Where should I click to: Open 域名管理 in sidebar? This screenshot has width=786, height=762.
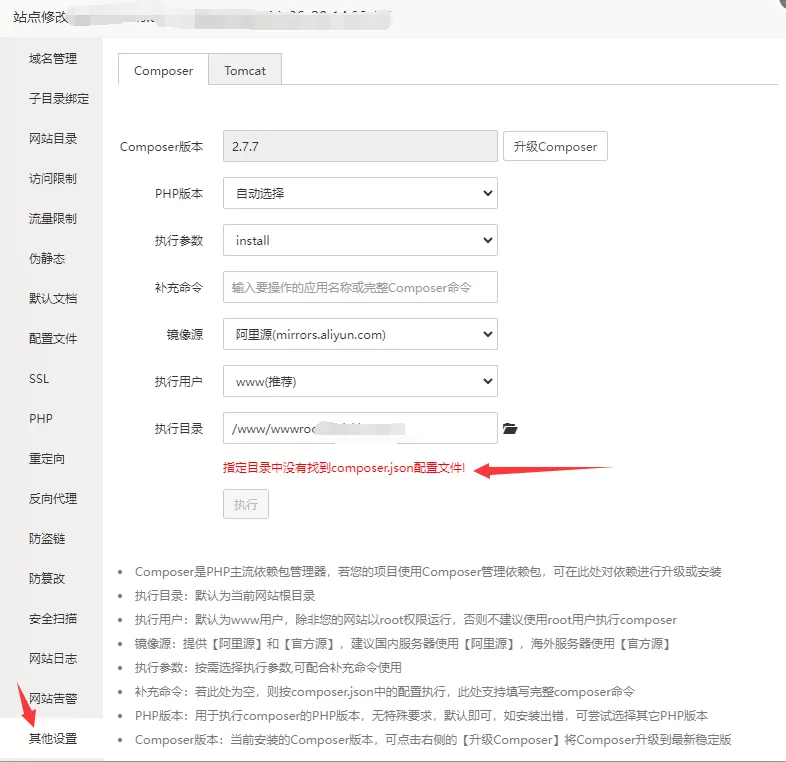coord(53,59)
